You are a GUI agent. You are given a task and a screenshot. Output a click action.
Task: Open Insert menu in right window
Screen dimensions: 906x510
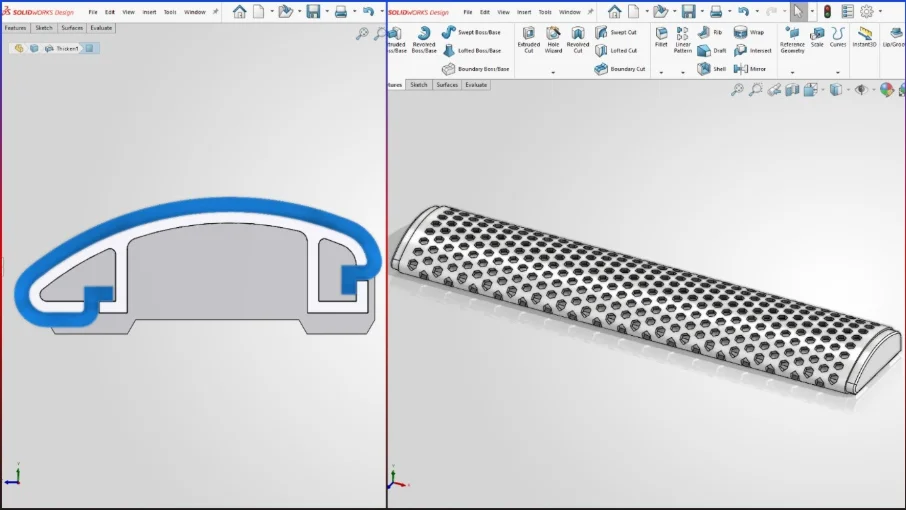(x=524, y=12)
